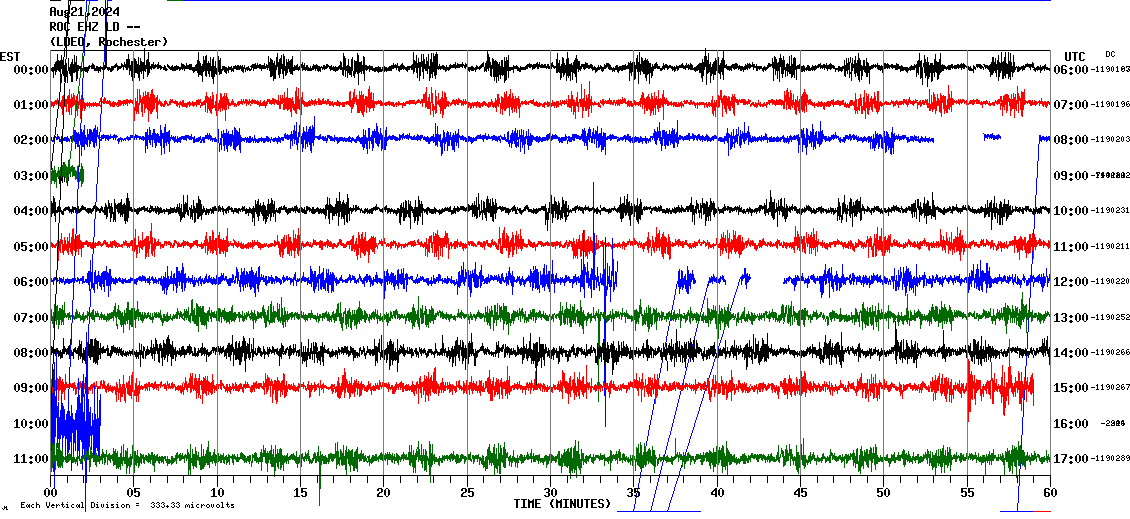Click the EST timezone column header

pos(10,56)
